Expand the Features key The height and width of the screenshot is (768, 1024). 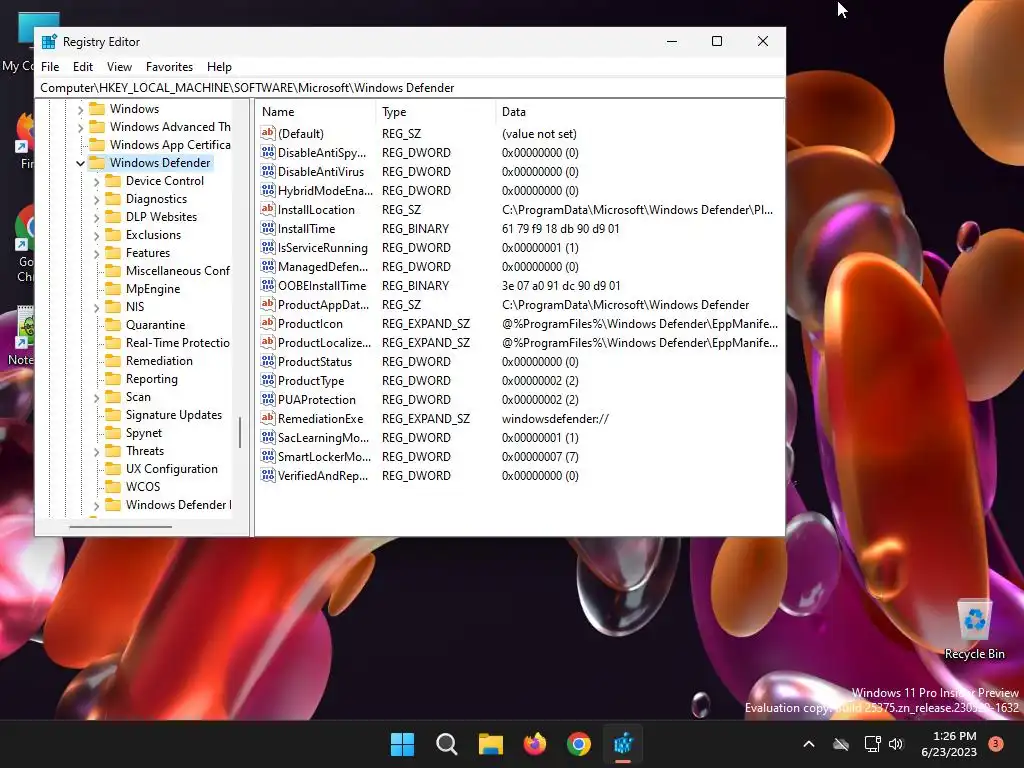97,253
